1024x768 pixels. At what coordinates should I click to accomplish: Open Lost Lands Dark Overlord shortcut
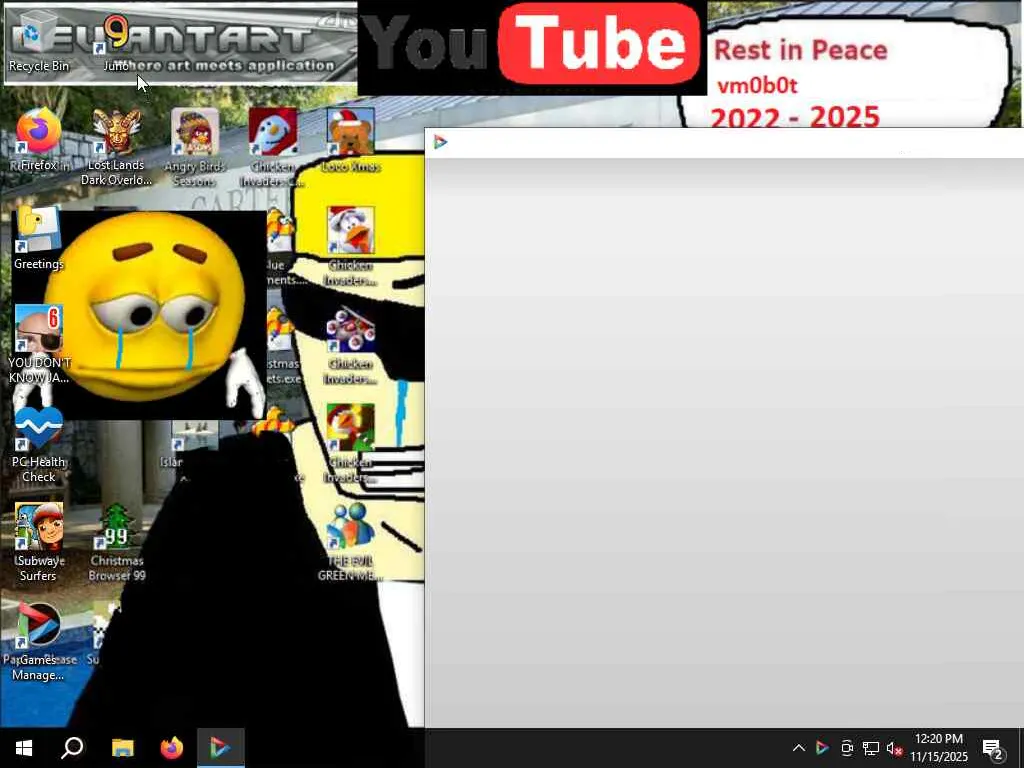pos(116,148)
